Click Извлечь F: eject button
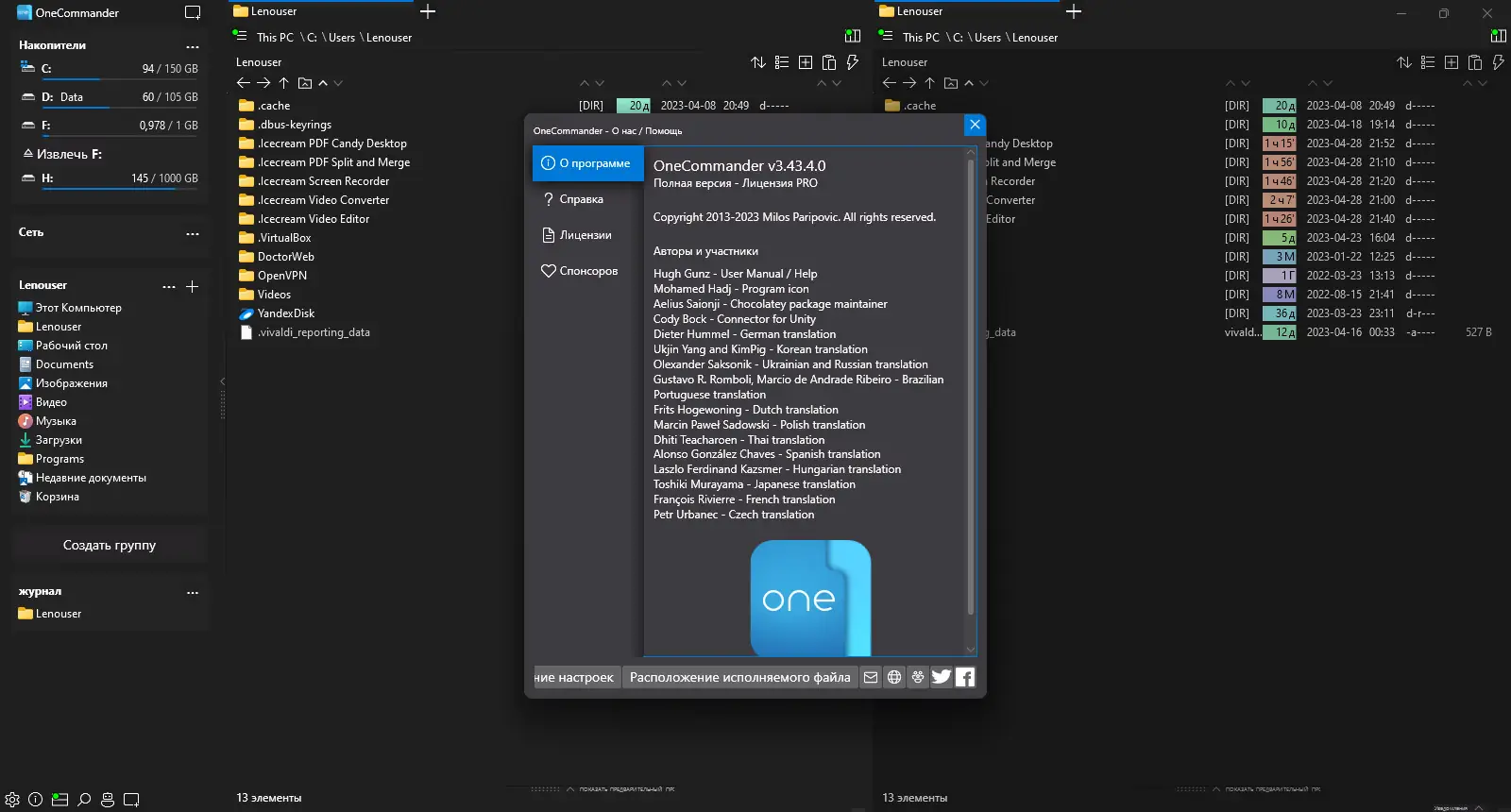This screenshot has width=1511, height=812. pyautogui.click(x=62, y=154)
